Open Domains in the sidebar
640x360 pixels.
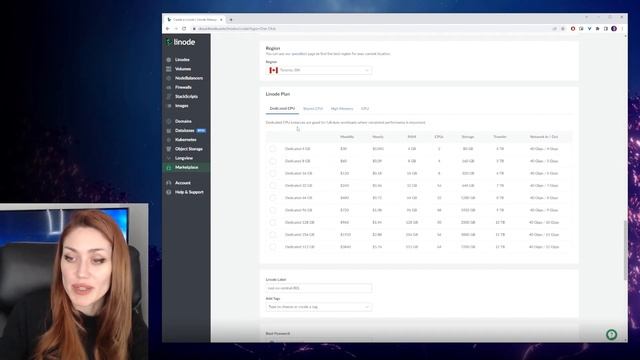coord(183,121)
